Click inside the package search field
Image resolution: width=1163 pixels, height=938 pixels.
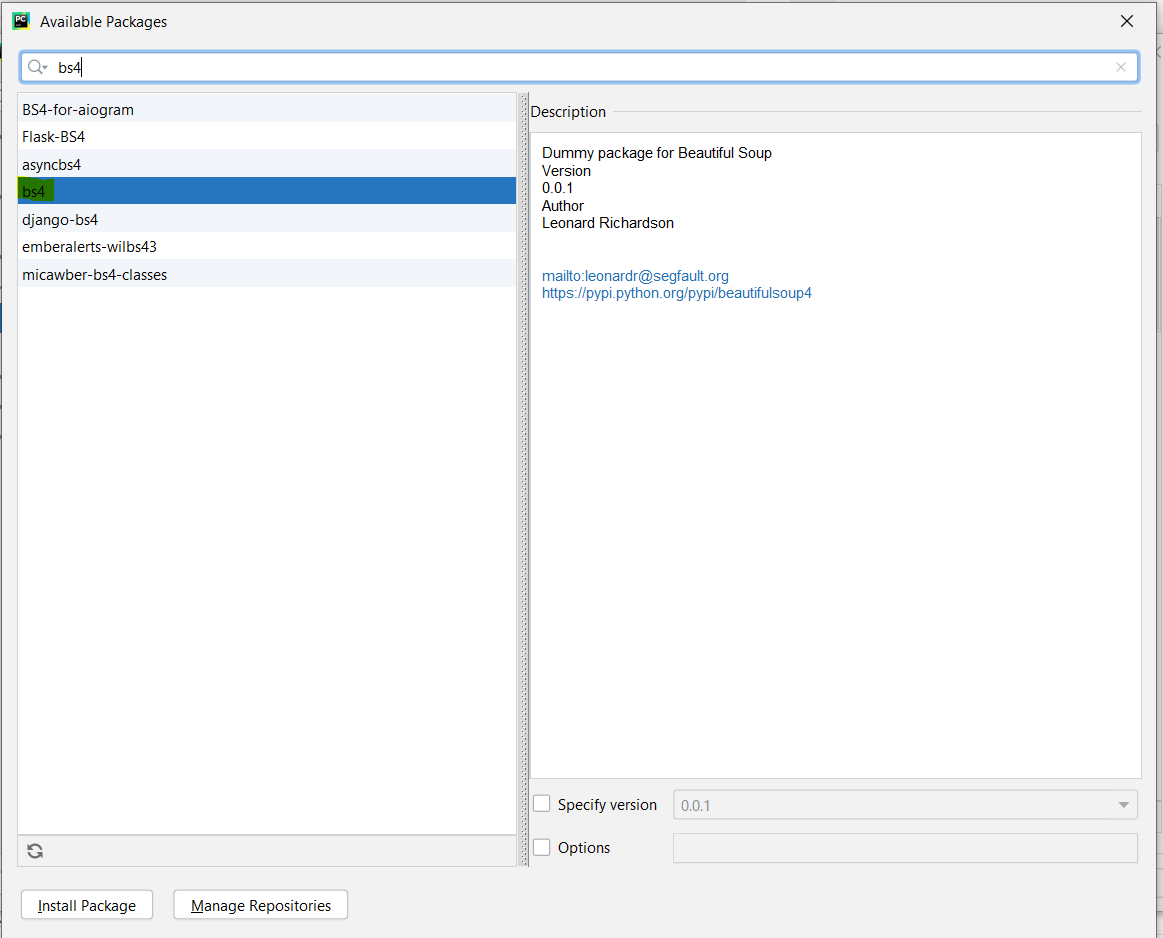pos(300,66)
